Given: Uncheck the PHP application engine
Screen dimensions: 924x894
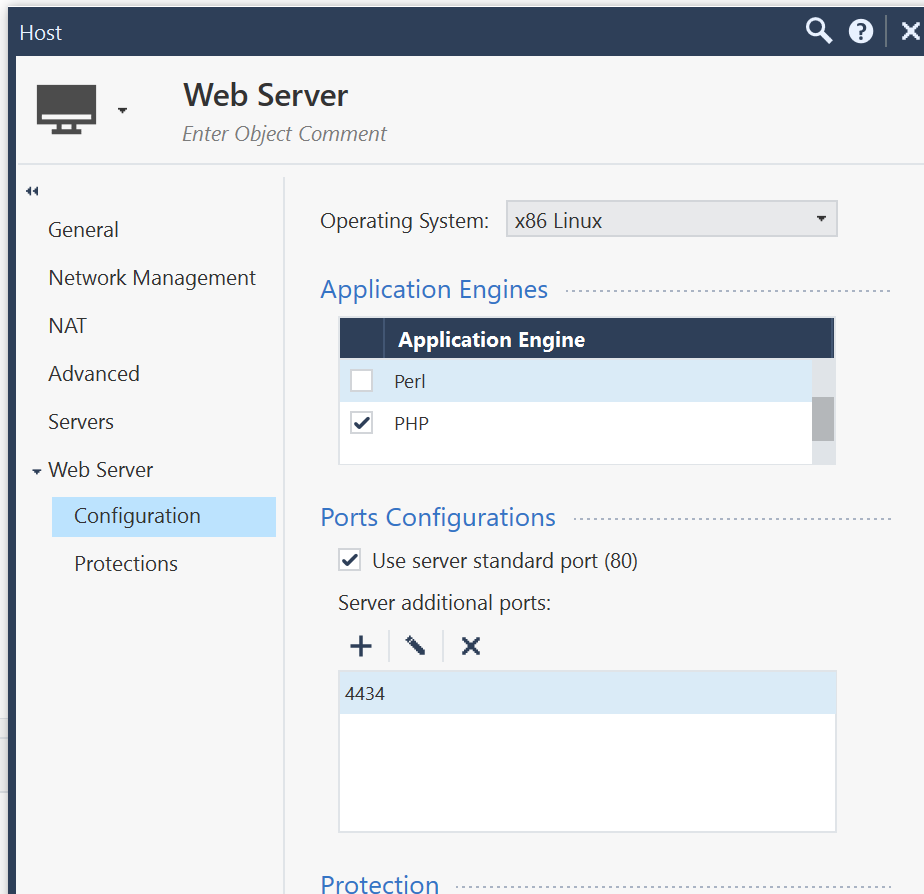Looking at the screenshot, I should coord(361,424).
